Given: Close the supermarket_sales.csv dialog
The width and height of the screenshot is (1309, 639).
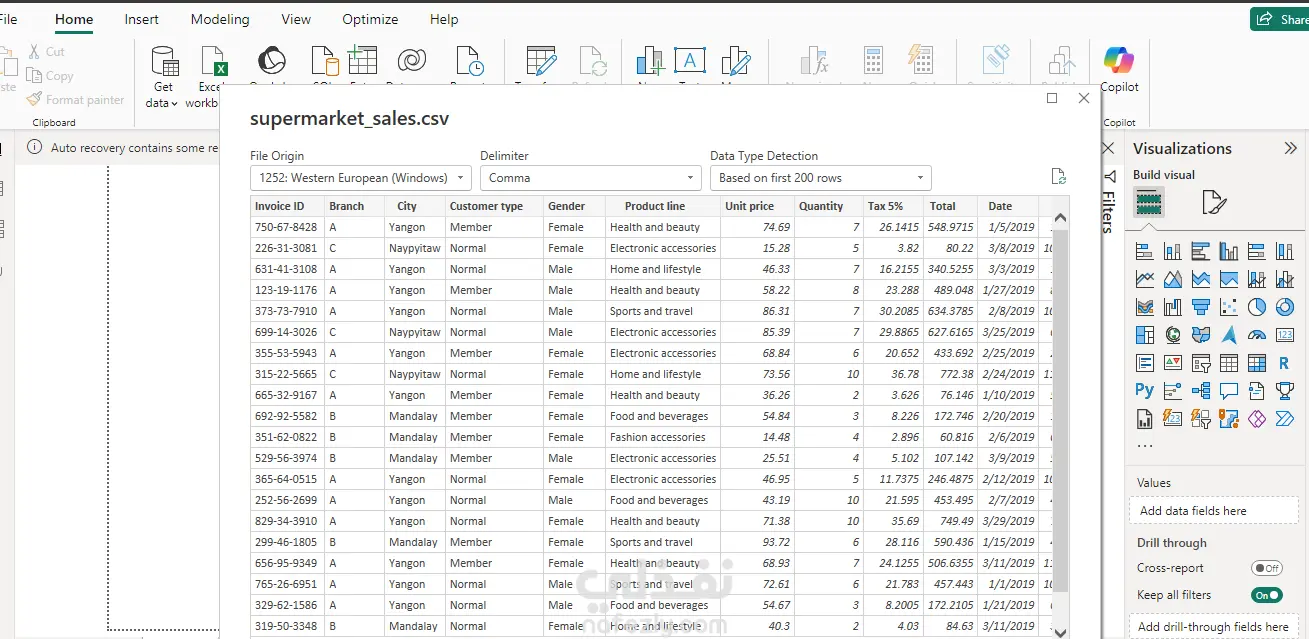Looking at the screenshot, I should 1084,98.
